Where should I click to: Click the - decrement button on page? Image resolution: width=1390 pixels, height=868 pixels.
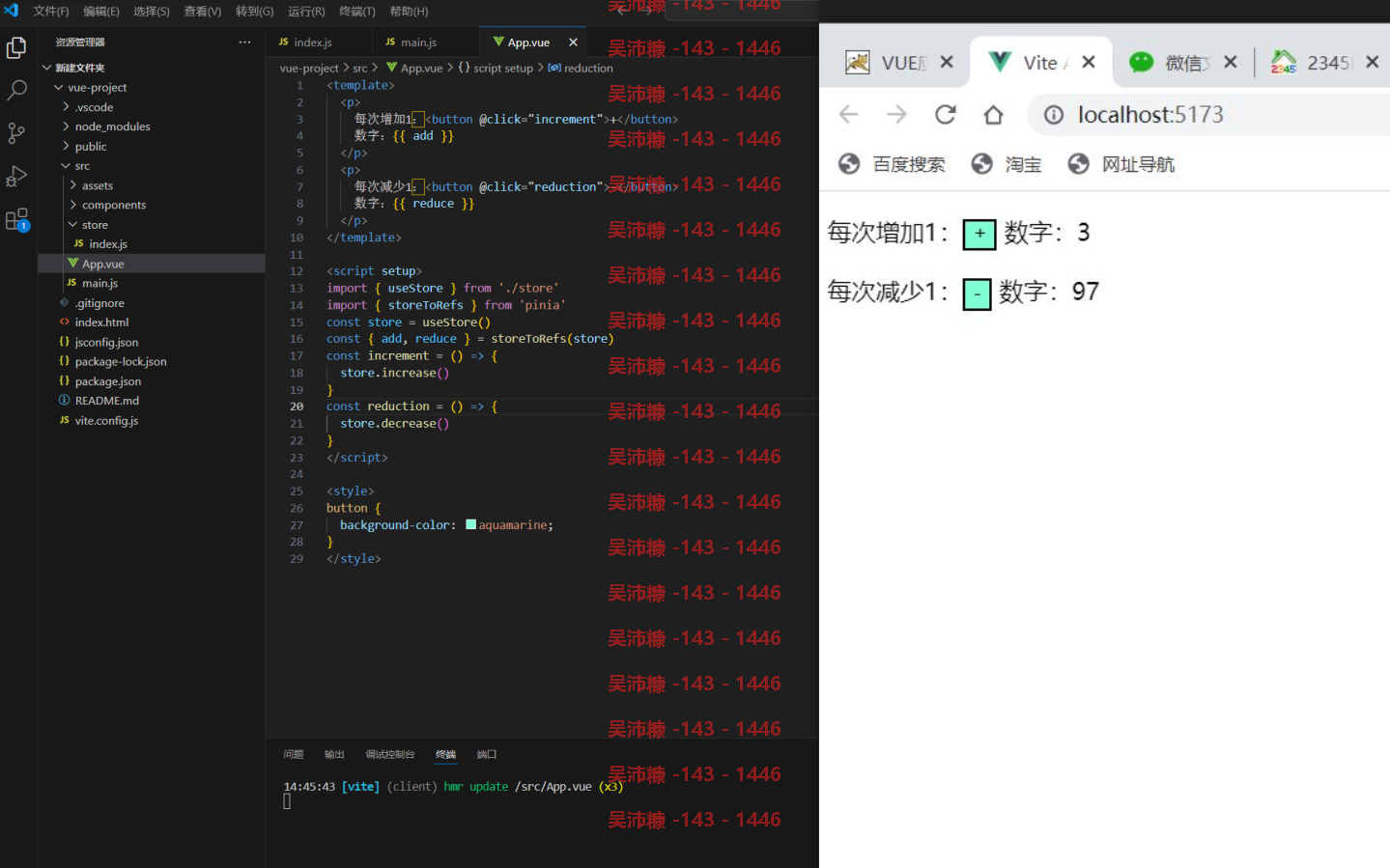pos(977,294)
